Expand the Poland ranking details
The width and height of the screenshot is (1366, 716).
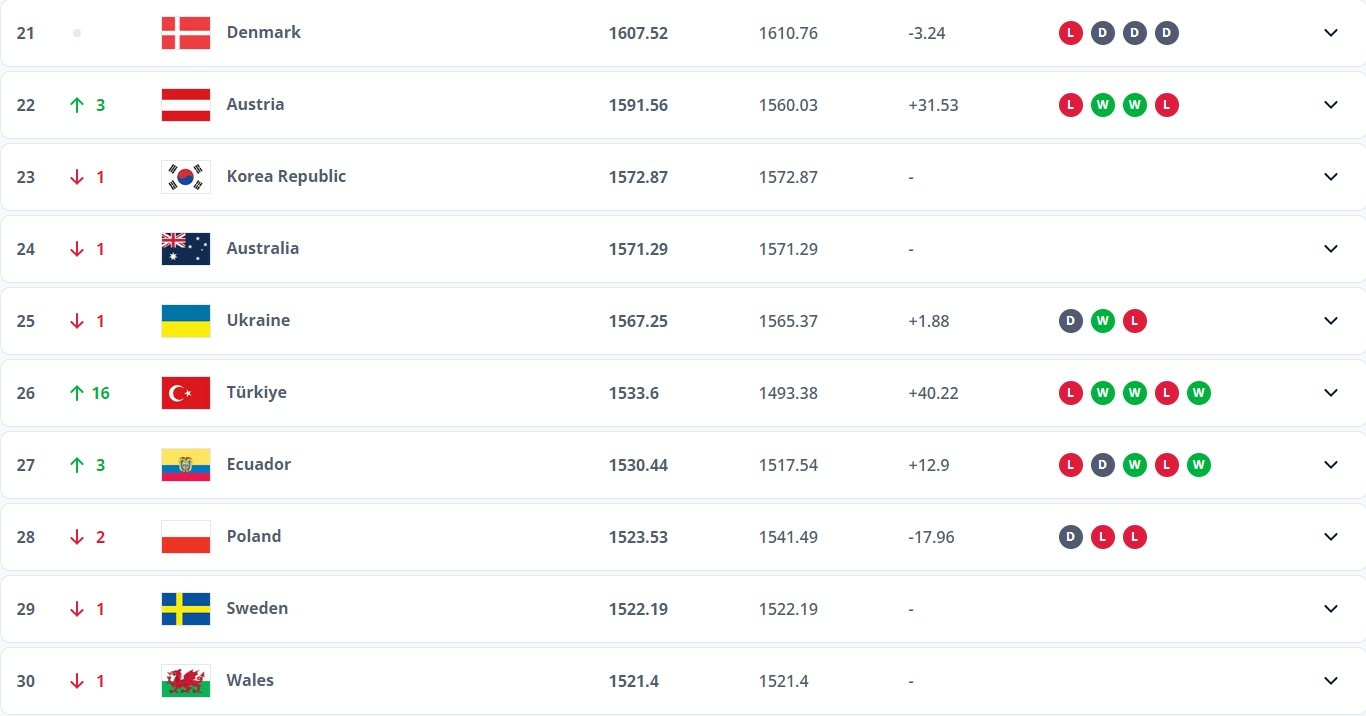(1331, 537)
